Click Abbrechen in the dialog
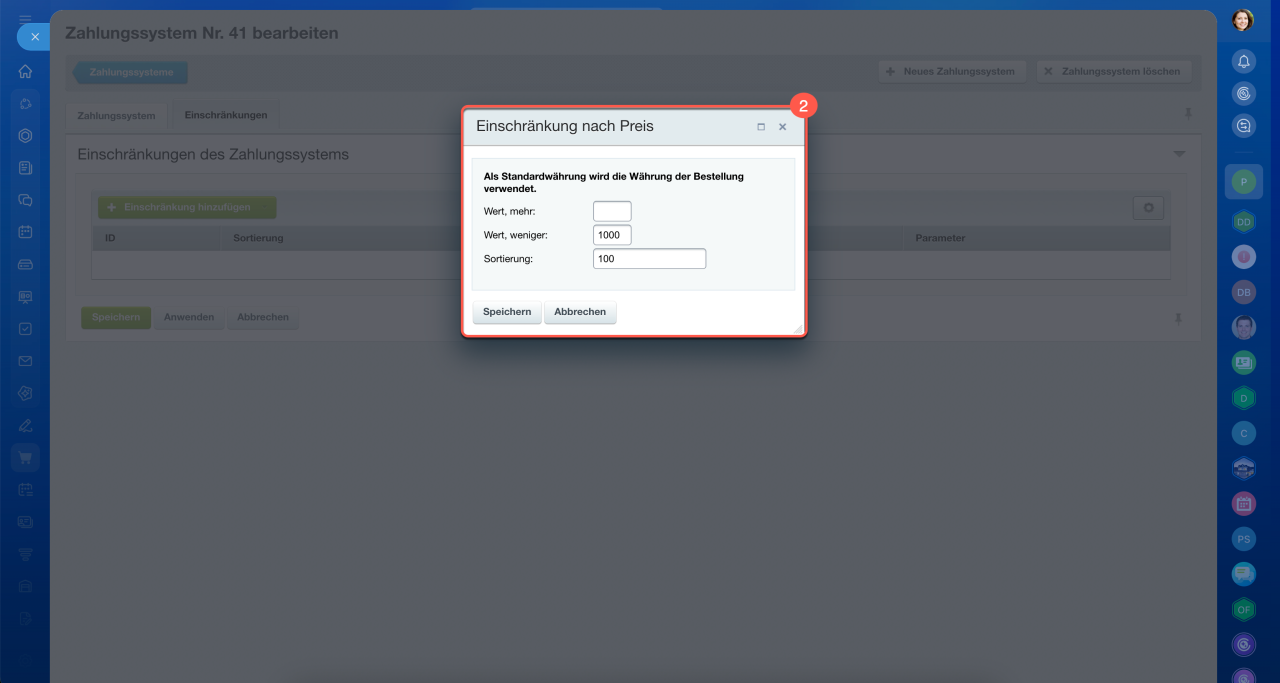Screen dimensions: 1280x683 point(580,312)
